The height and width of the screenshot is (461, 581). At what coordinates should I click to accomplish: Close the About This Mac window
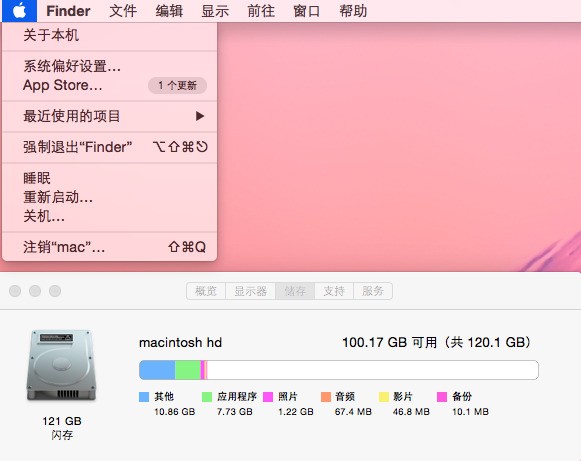[x=15, y=291]
